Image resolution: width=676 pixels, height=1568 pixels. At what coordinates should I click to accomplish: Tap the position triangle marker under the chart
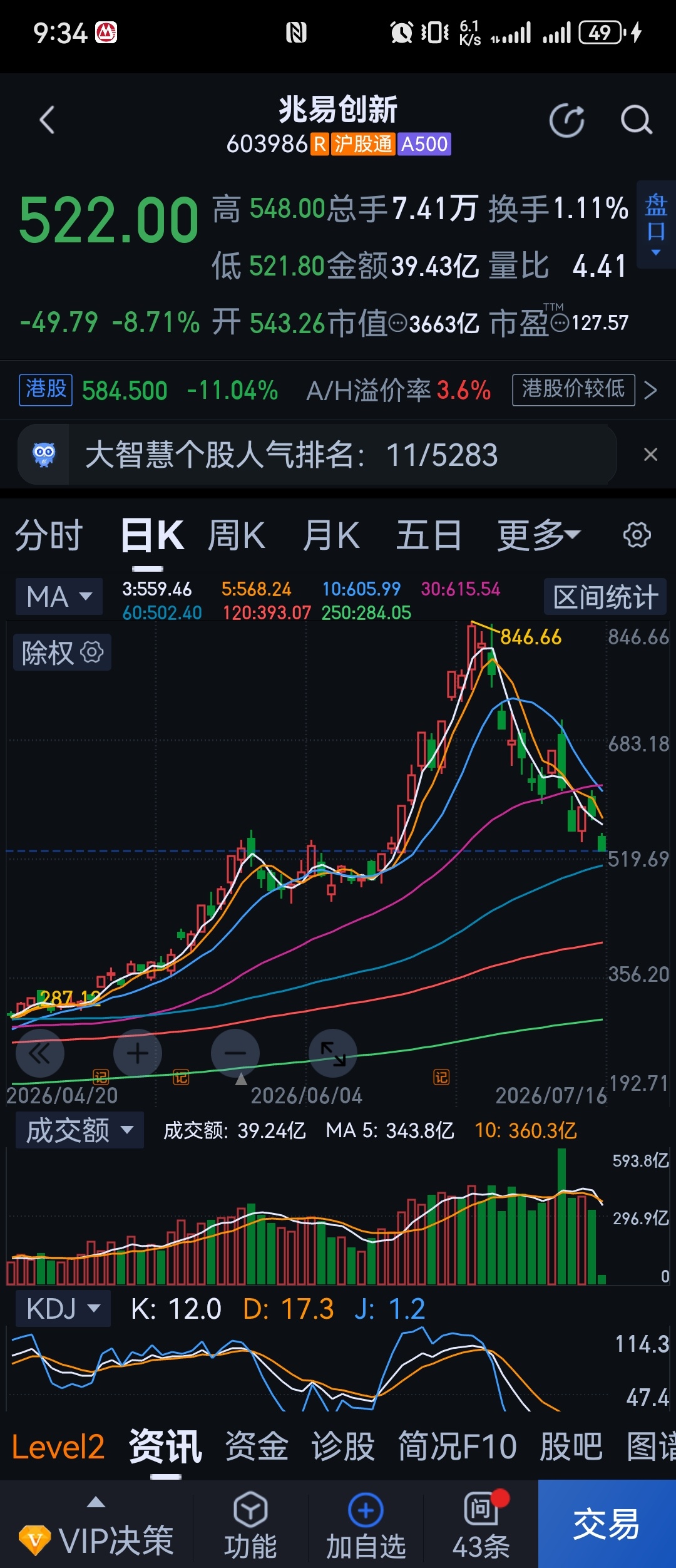tap(241, 1079)
